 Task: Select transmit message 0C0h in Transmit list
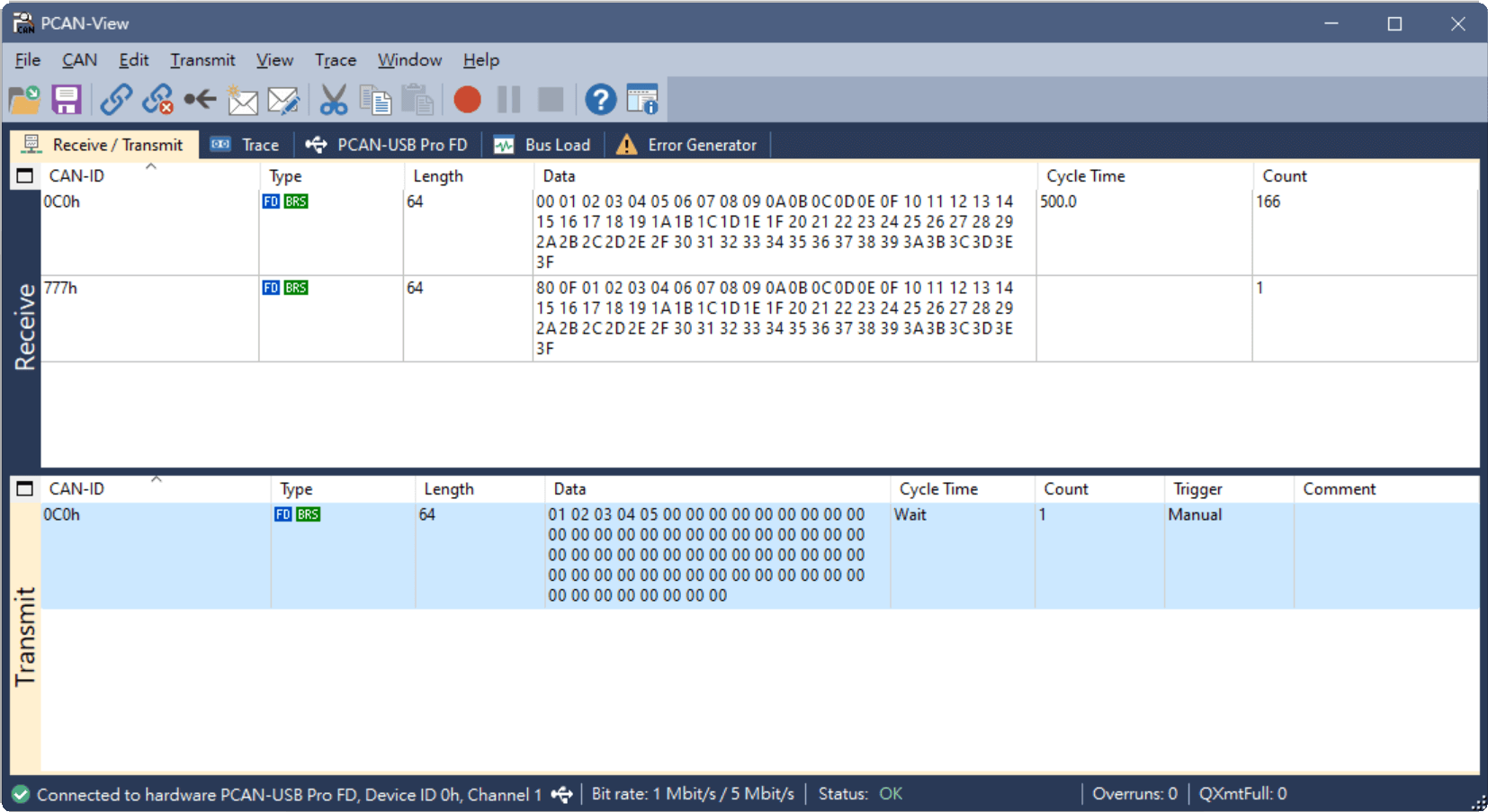point(759,555)
